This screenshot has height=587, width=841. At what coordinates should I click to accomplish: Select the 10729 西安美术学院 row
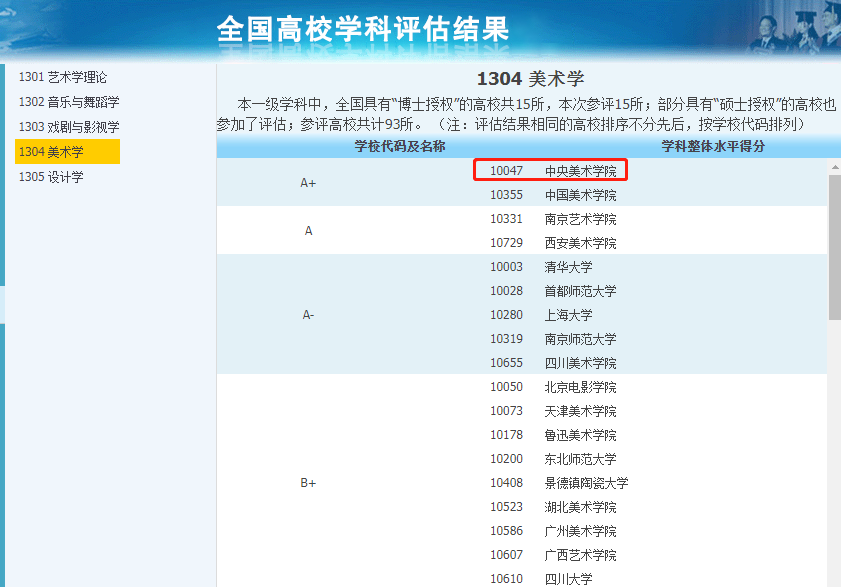[553, 243]
